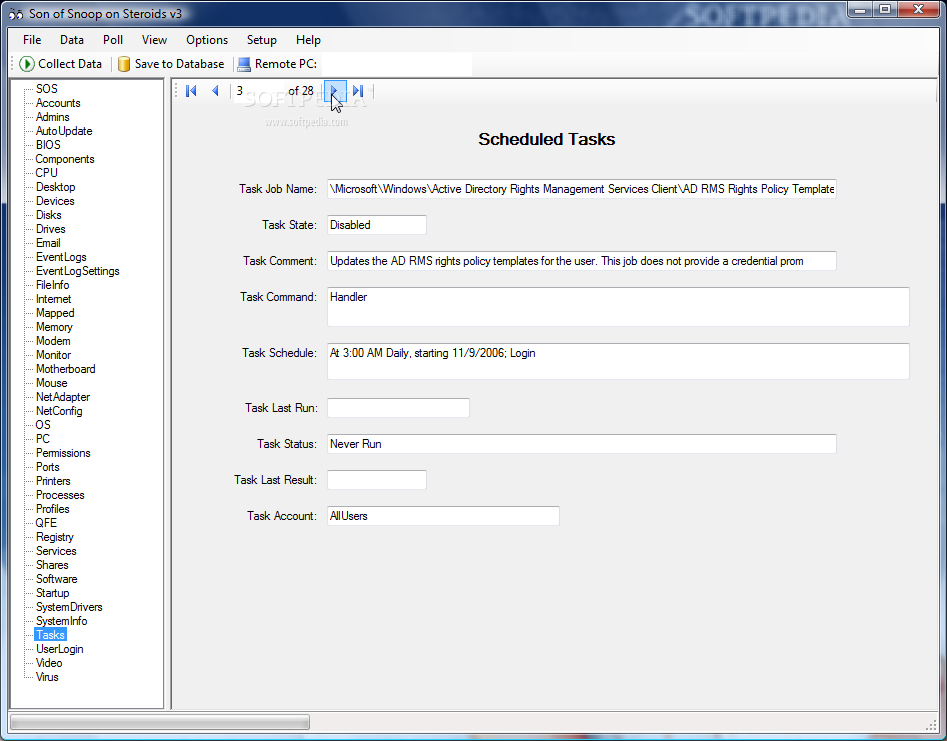Select Printers in the tree

(x=53, y=481)
